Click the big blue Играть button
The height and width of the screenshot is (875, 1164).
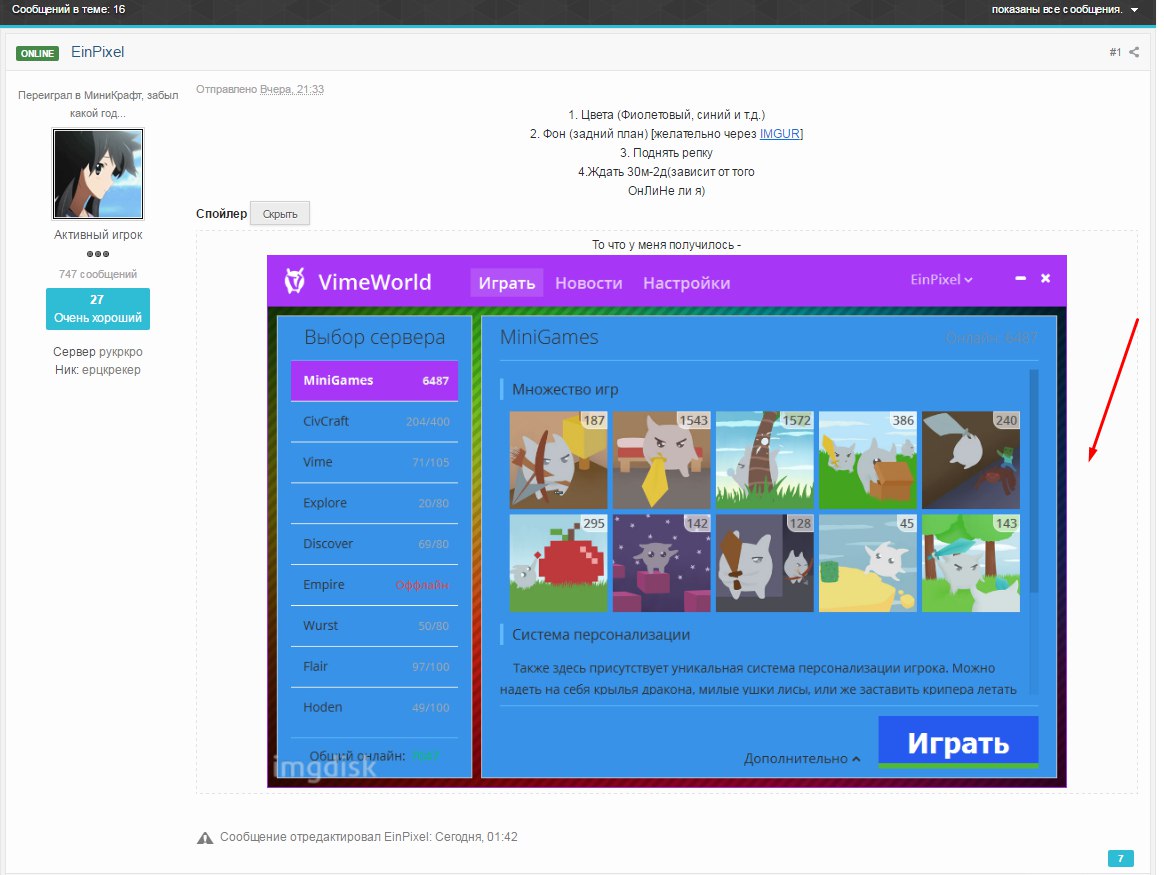click(x=958, y=742)
